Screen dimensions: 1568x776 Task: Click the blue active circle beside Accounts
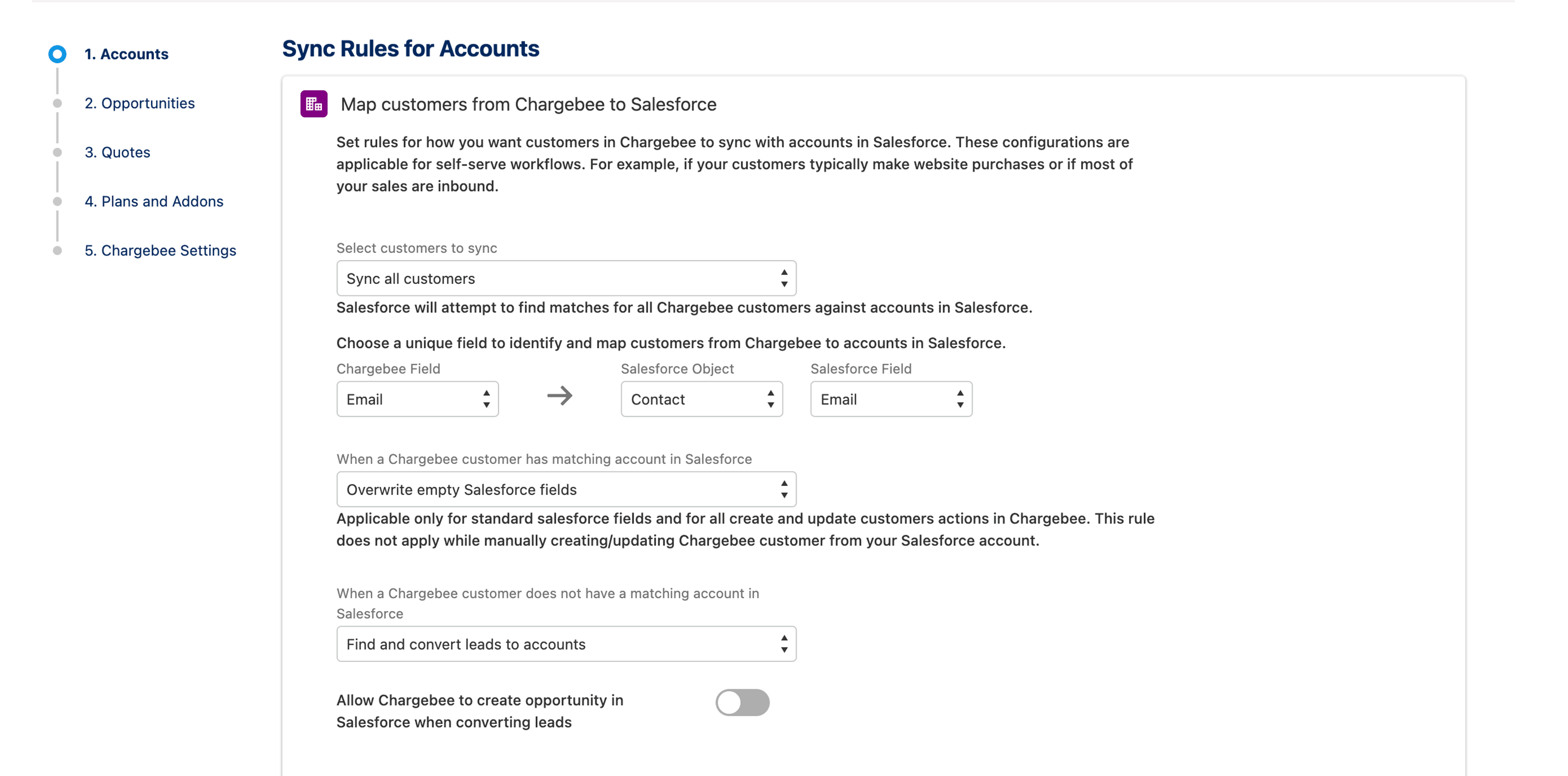(x=57, y=54)
